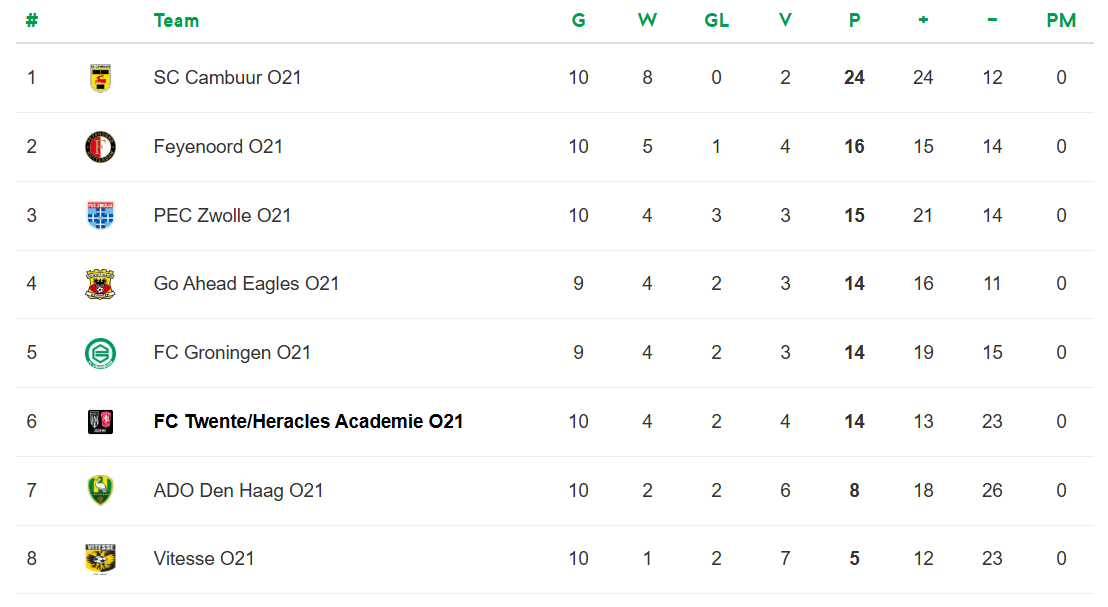The width and height of the screenshot is (1108, 607).
Task: Select the PEC Zwolle O21 team name
Action: pyautogui.click(x=222, y=215)
